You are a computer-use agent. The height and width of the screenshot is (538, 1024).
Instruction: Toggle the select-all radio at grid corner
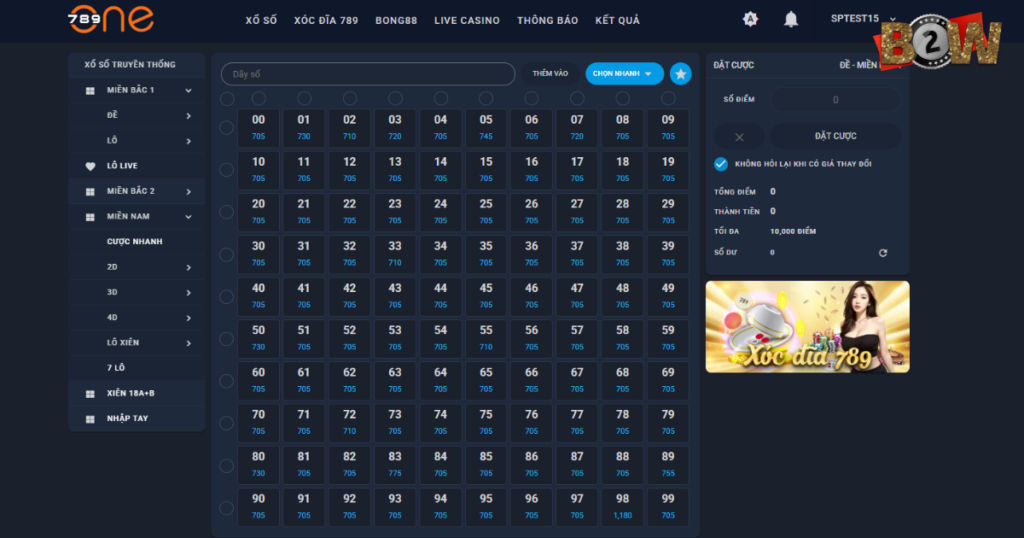tap(227, 99)
